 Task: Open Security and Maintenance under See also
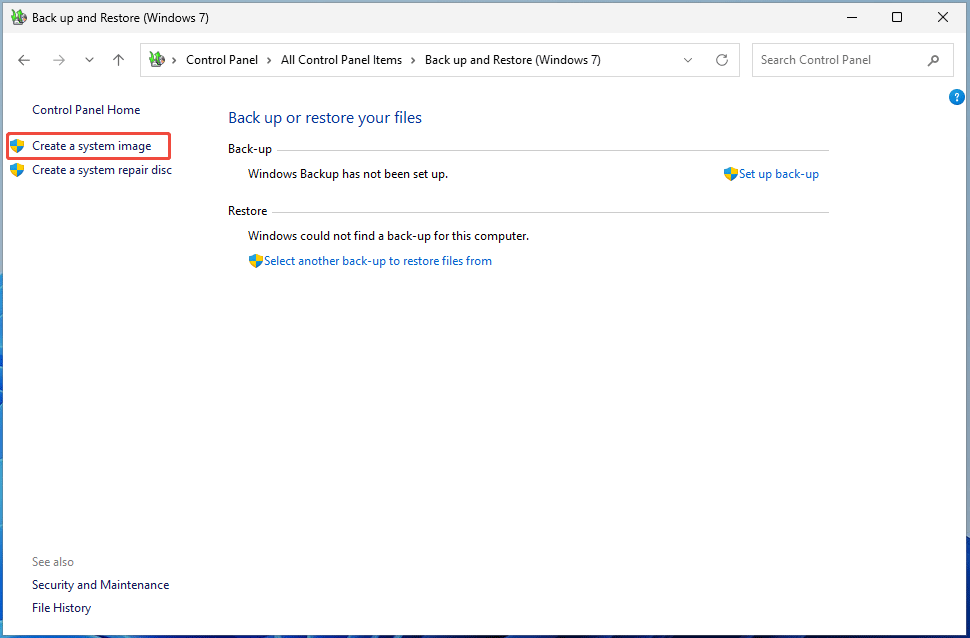pyautogui.click(x=100, y=584)
